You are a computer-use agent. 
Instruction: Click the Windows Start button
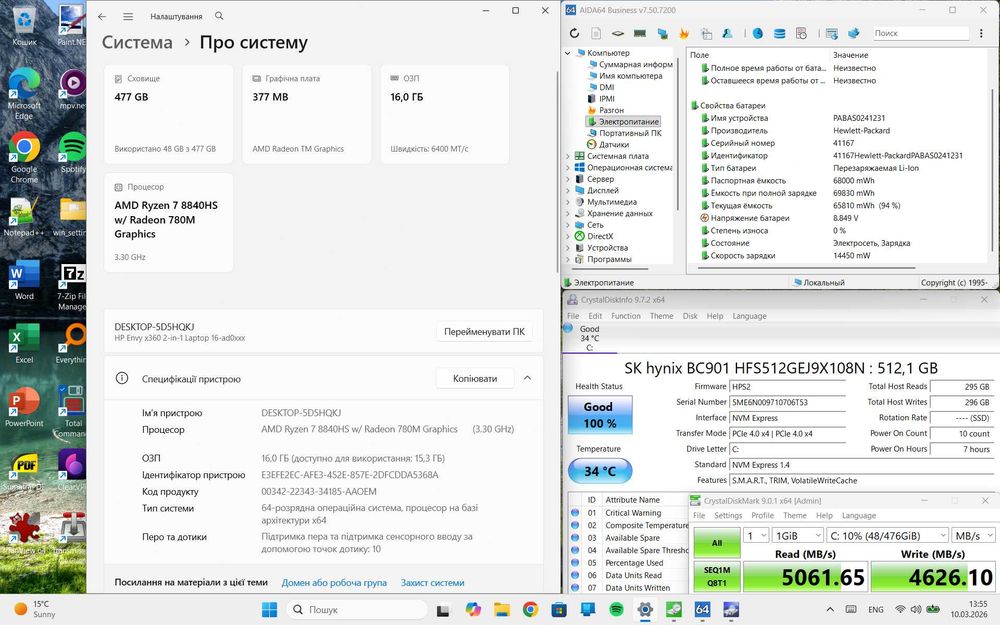pyautogui.click(x=270, y=610)
